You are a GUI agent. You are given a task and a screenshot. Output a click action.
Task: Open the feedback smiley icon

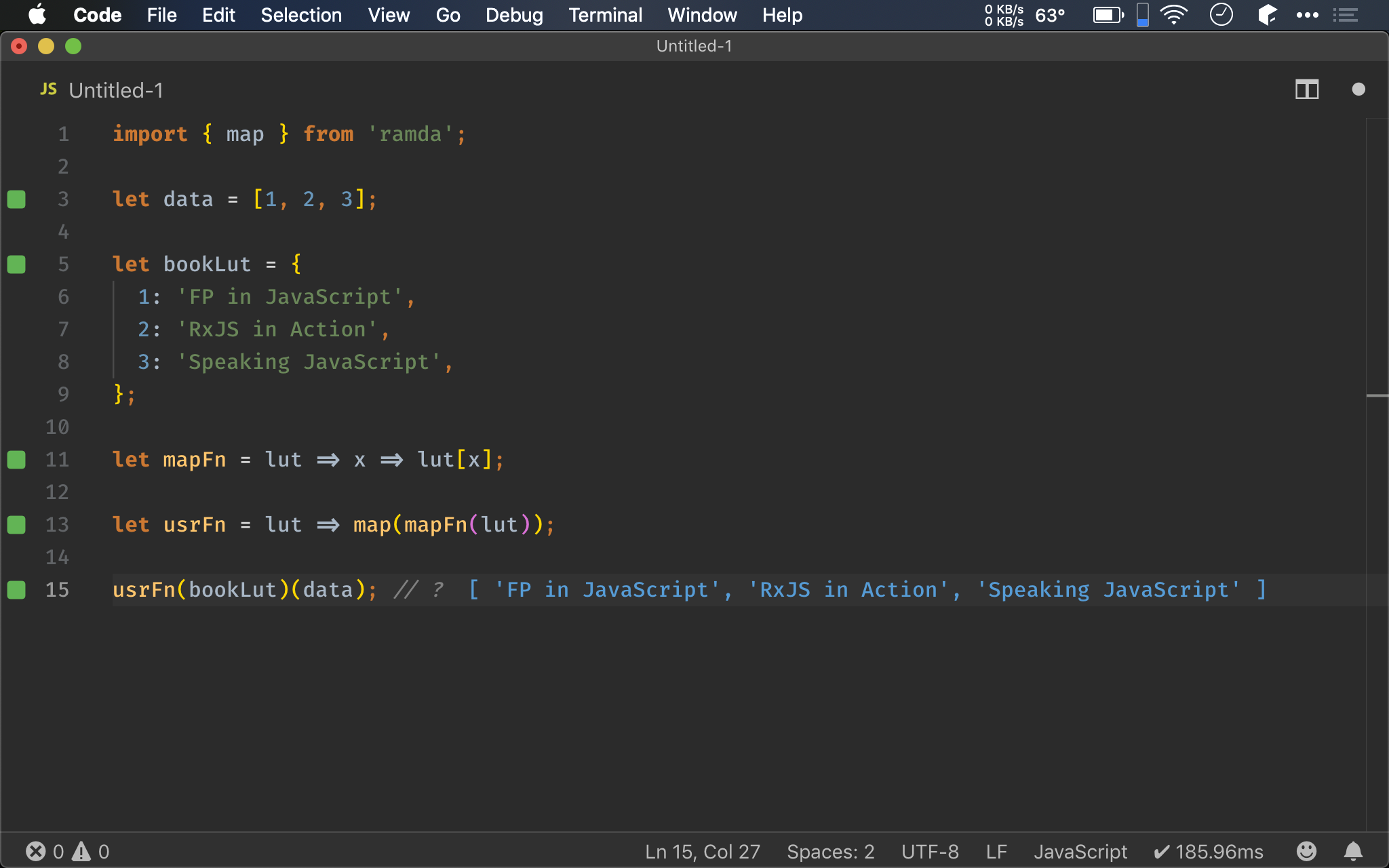(x=1306, y=851)
